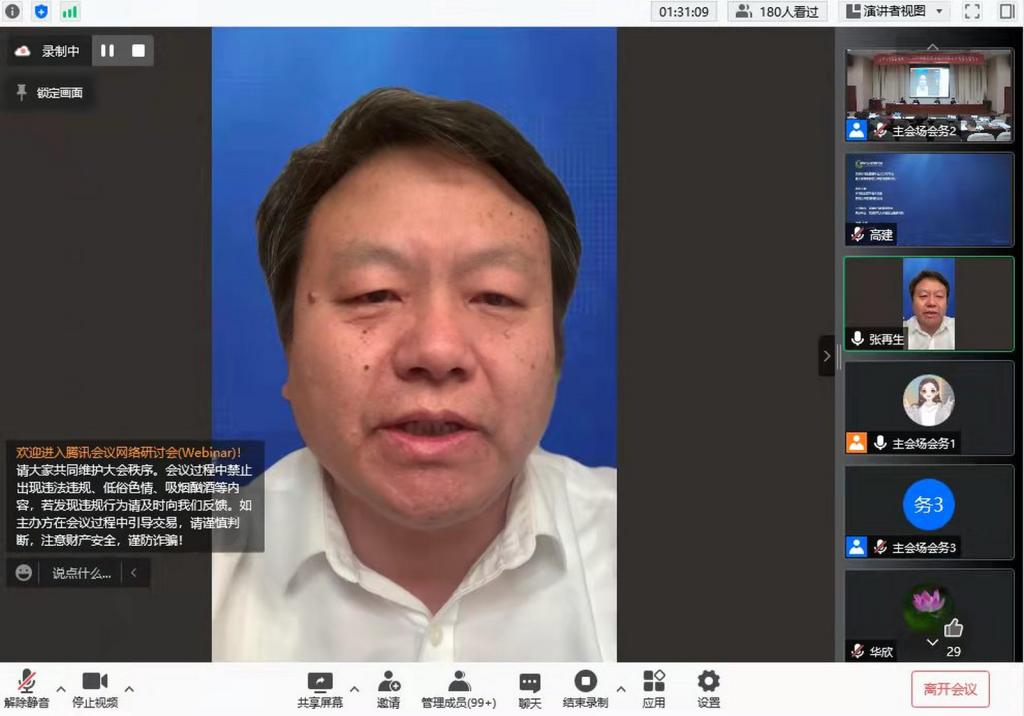Toggle 解除静音 microphone unmute
This screenshot has height=716, width=1024.
[26, 683]
